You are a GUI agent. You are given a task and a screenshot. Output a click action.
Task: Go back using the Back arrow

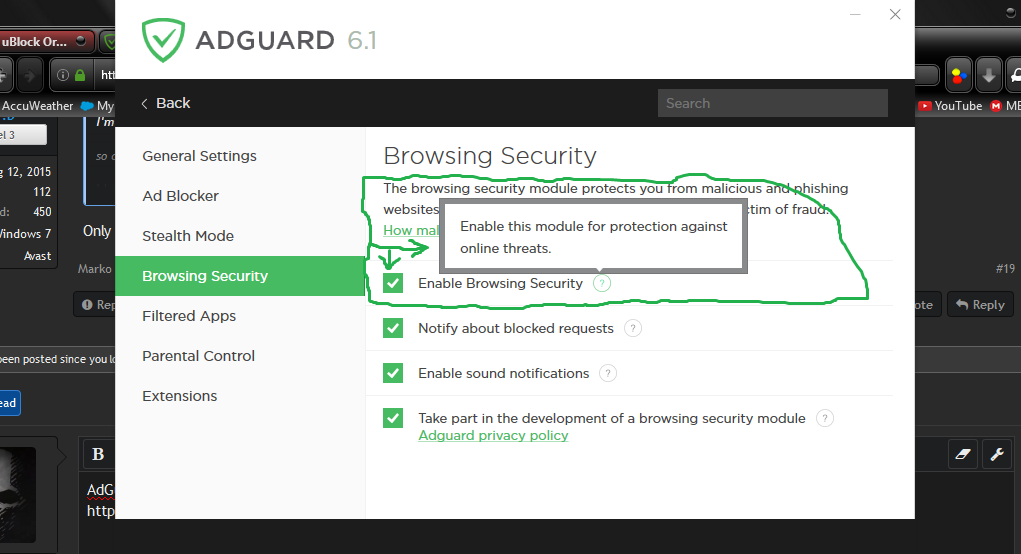[165, 103]
